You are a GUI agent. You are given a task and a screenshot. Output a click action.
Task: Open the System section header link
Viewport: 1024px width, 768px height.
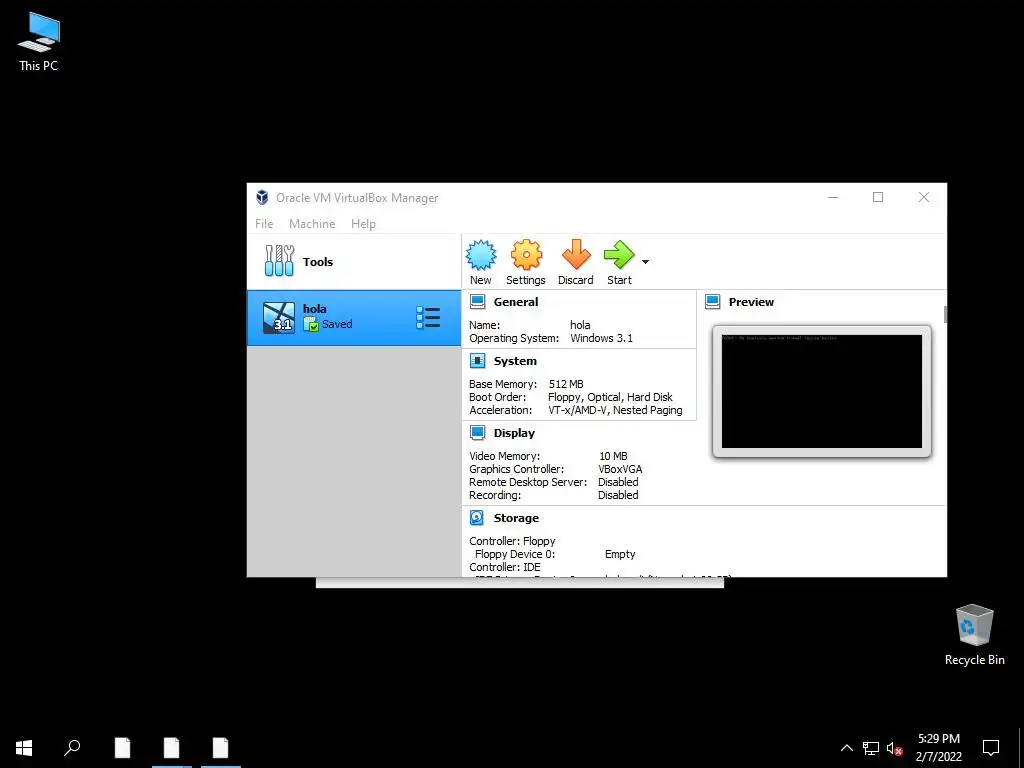click(515, 360)
